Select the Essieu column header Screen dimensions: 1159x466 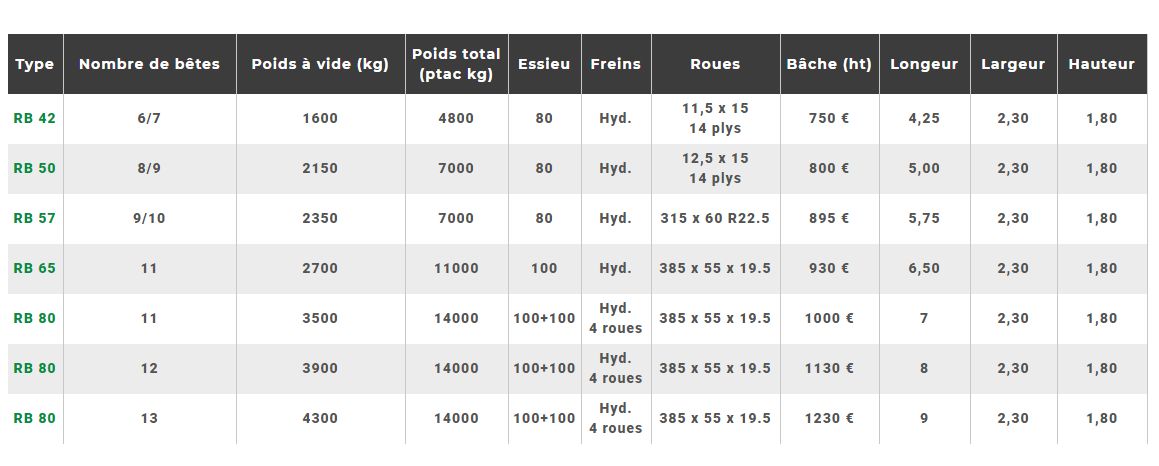544,64
